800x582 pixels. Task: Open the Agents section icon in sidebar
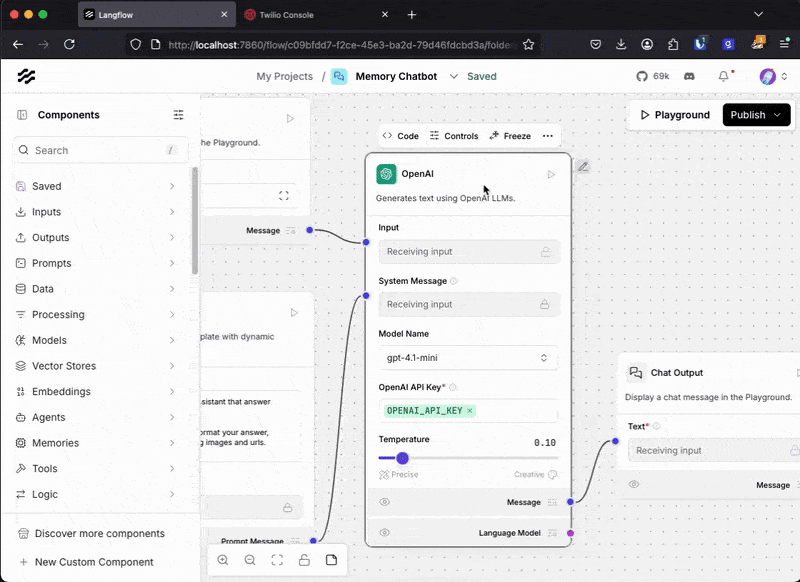tap(22, 417)
